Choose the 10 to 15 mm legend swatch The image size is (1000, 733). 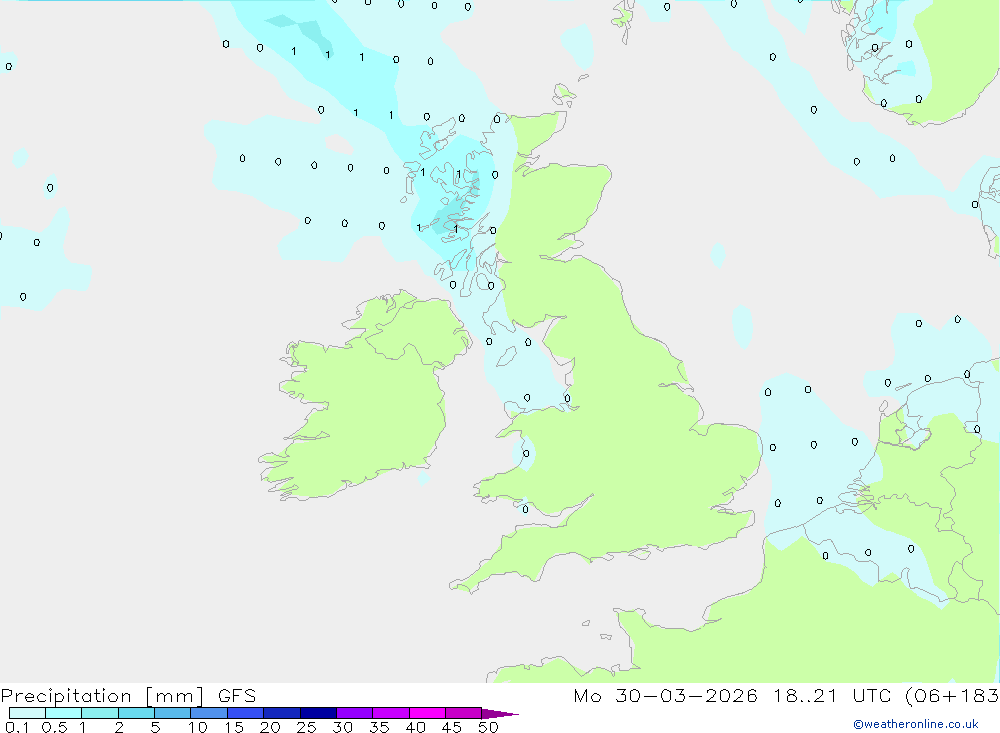pyautogui.click(x=209, y=713)
